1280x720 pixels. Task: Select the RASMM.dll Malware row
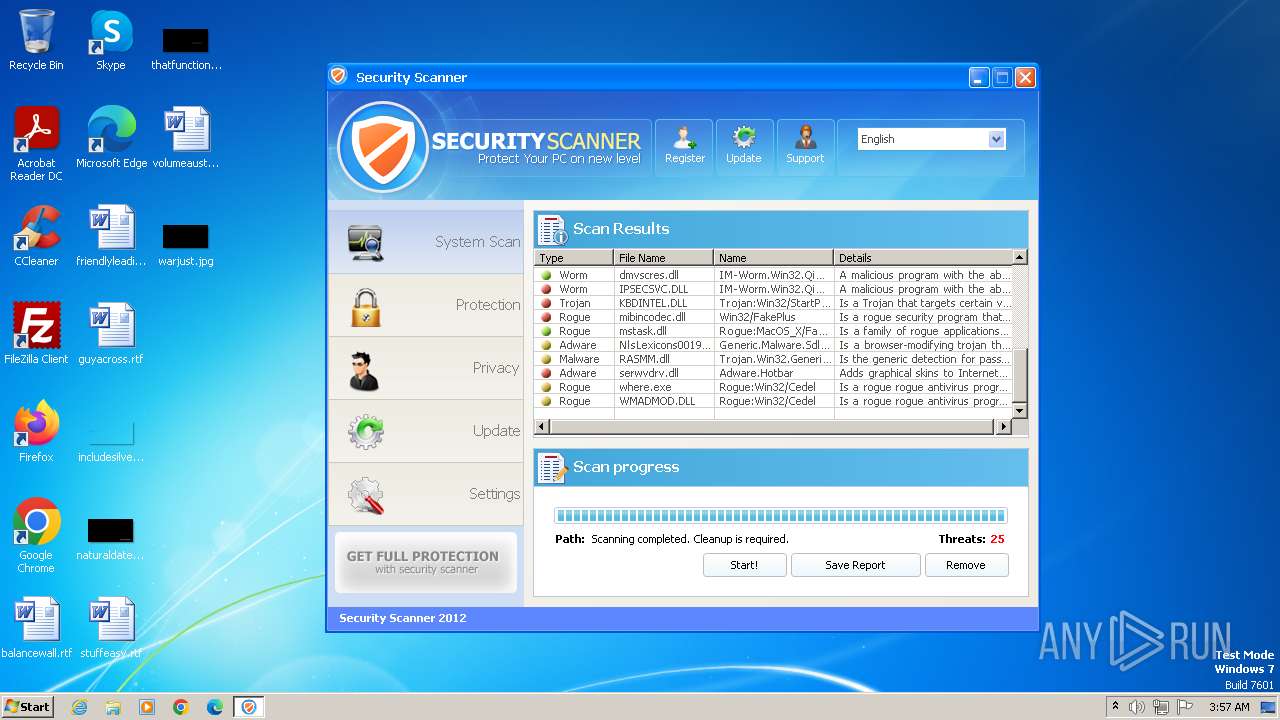(774, 359)
